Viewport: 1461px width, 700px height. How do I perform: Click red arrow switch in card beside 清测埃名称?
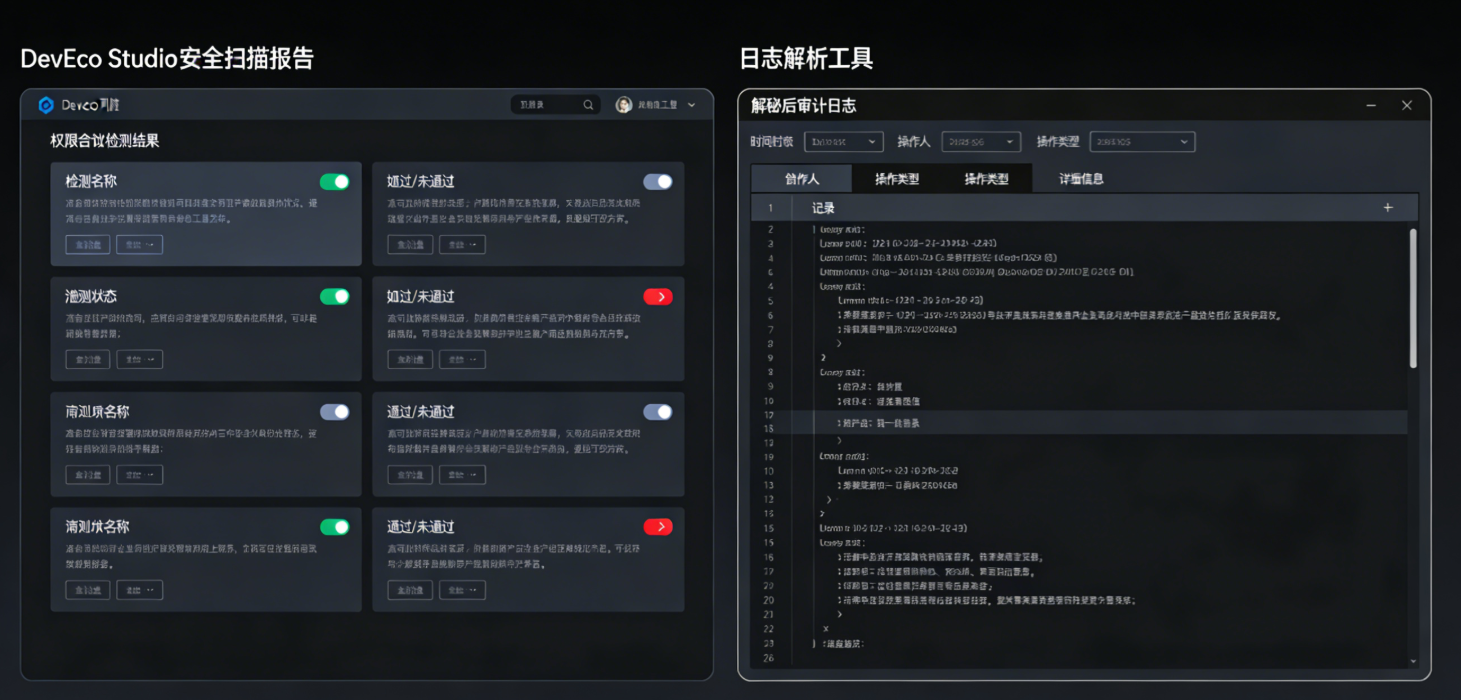(658, 527)
